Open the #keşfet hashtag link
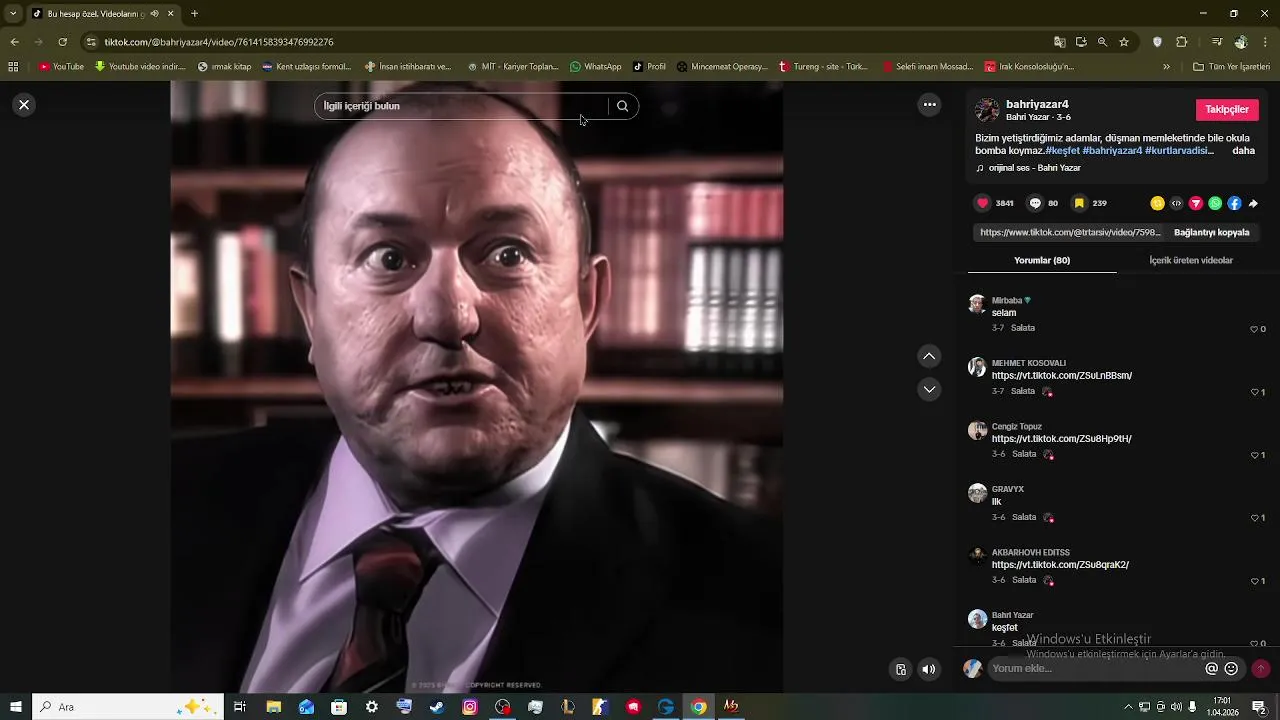The image size is (1280, 720). (1062, 151)
